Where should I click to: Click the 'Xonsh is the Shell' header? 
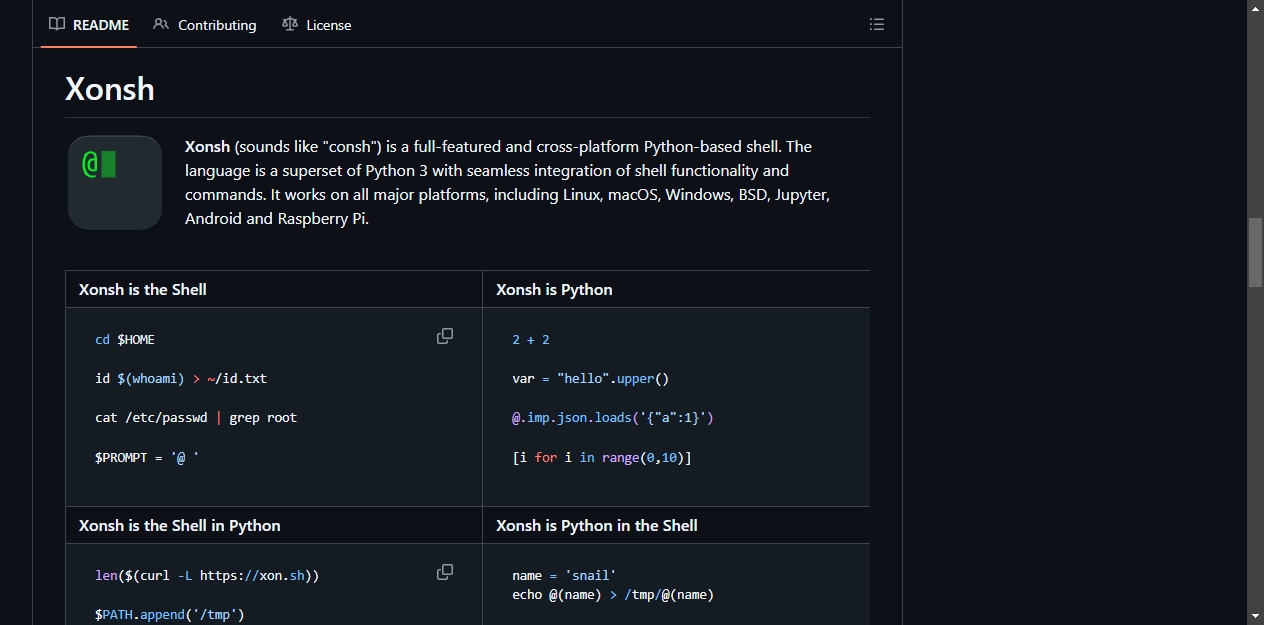point(143,289)
